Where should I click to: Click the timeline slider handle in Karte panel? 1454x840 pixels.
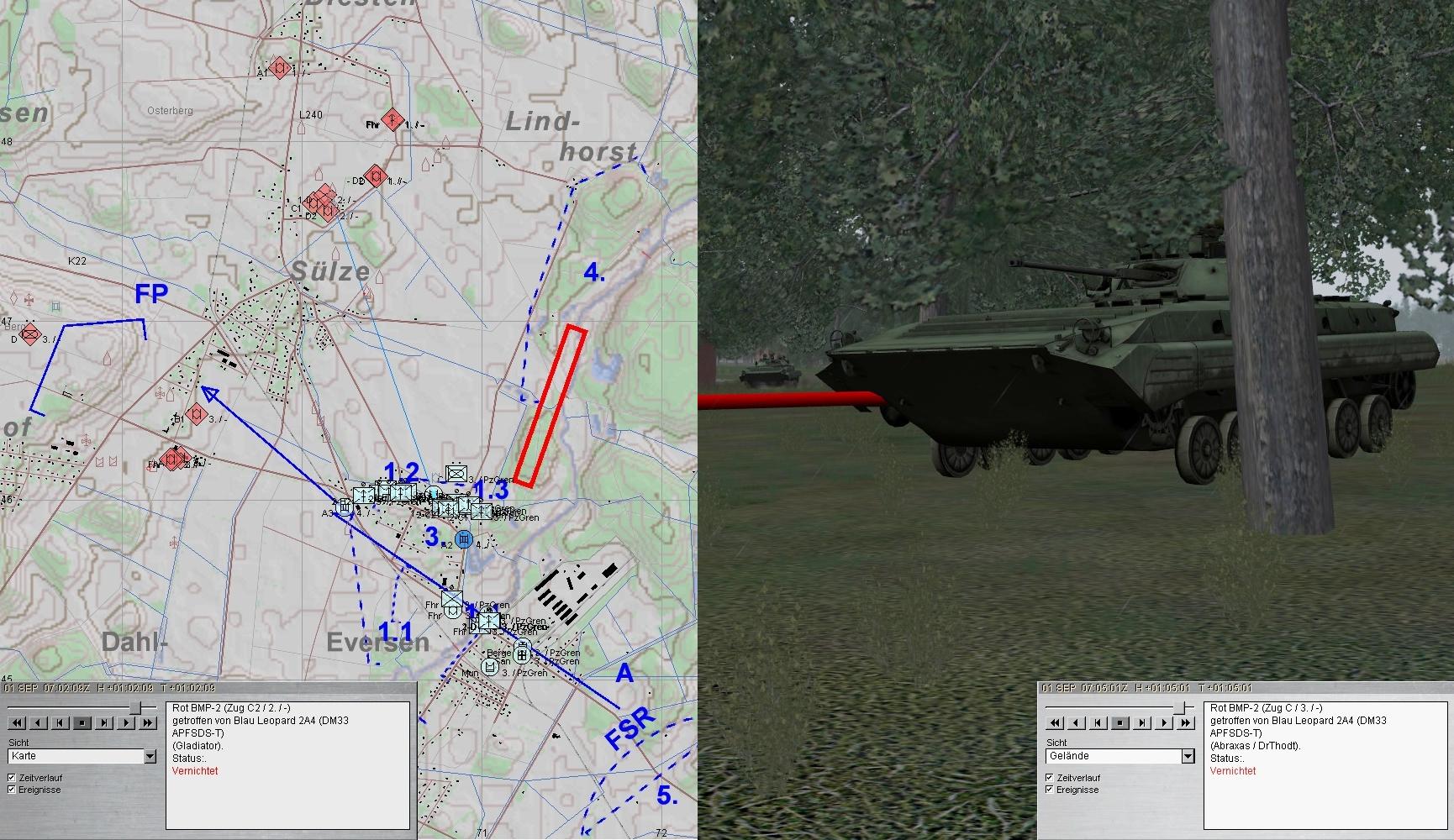[134, 708]
